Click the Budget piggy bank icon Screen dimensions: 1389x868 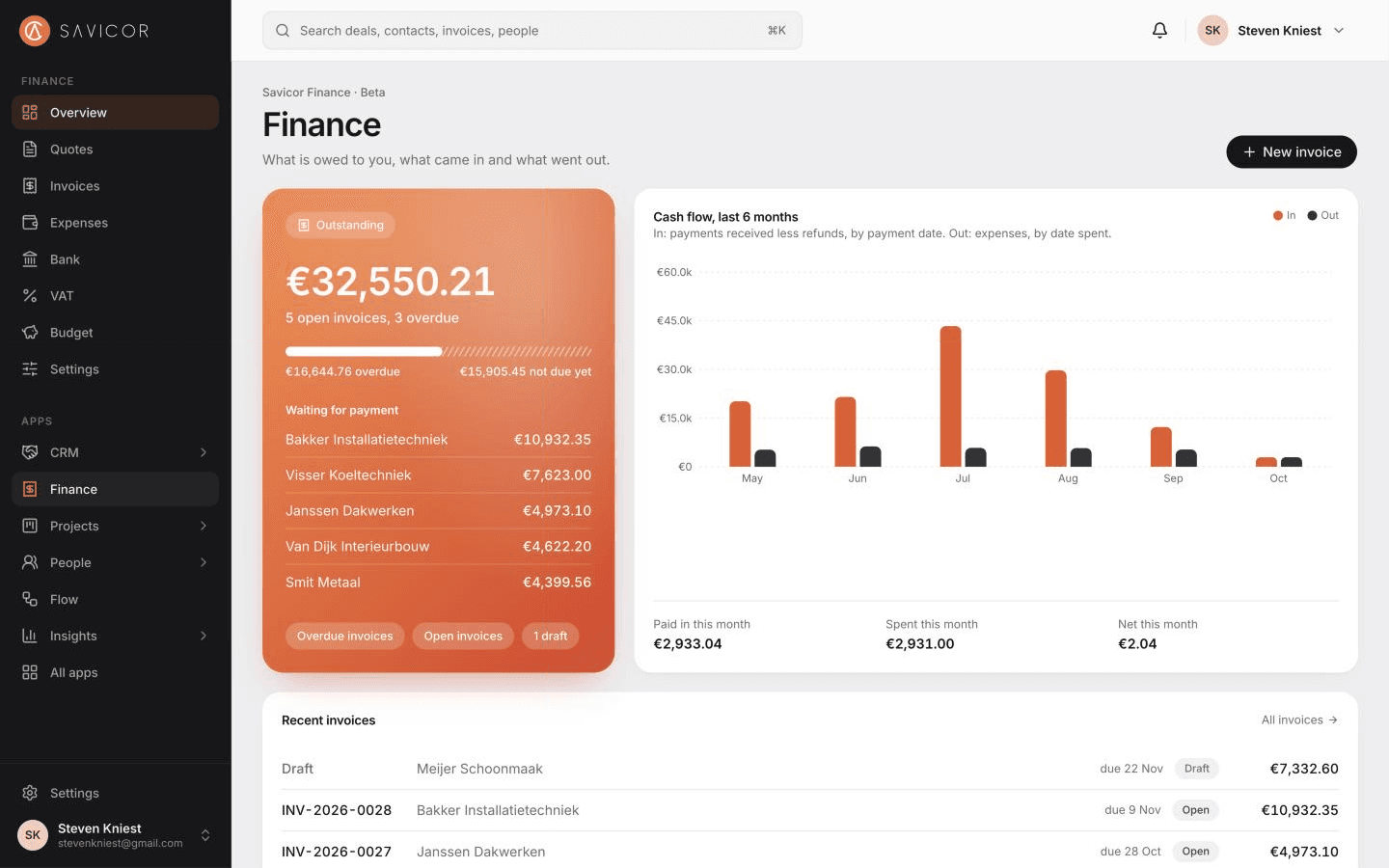(30, 333)
